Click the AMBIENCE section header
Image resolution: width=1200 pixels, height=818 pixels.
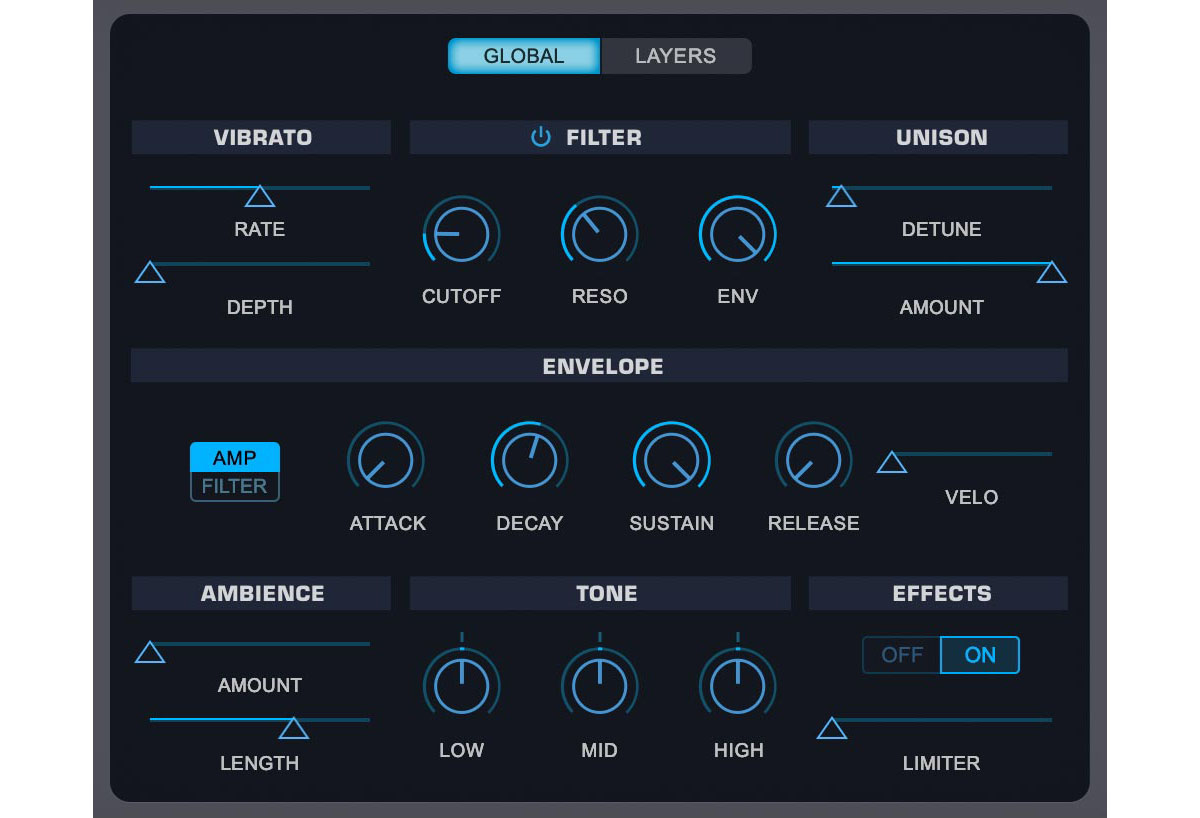pyautogui.click(x=261, y=593)
